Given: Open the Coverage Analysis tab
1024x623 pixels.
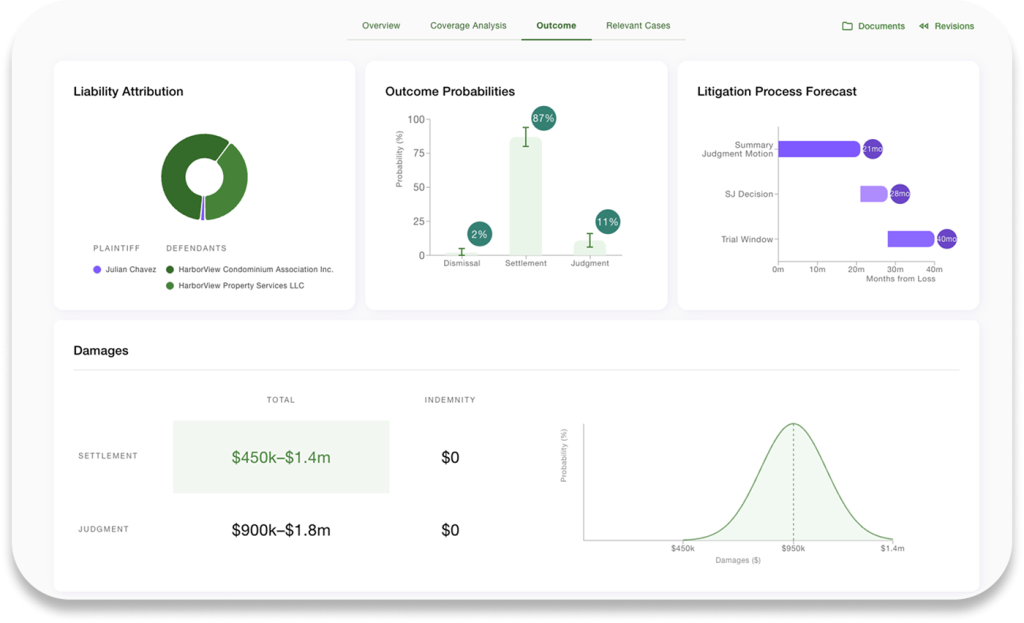Looking at the screenshot, I should [468, 25].
